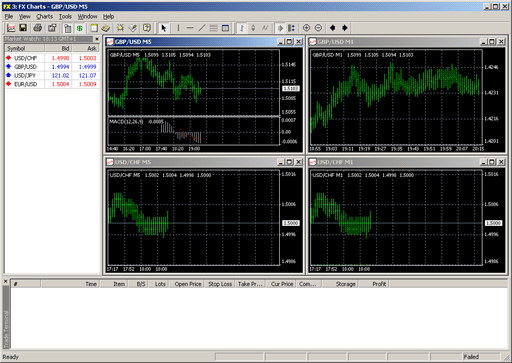Click the Stop Loss column header
The image size is (512, 363).
(x=220, y=284)
